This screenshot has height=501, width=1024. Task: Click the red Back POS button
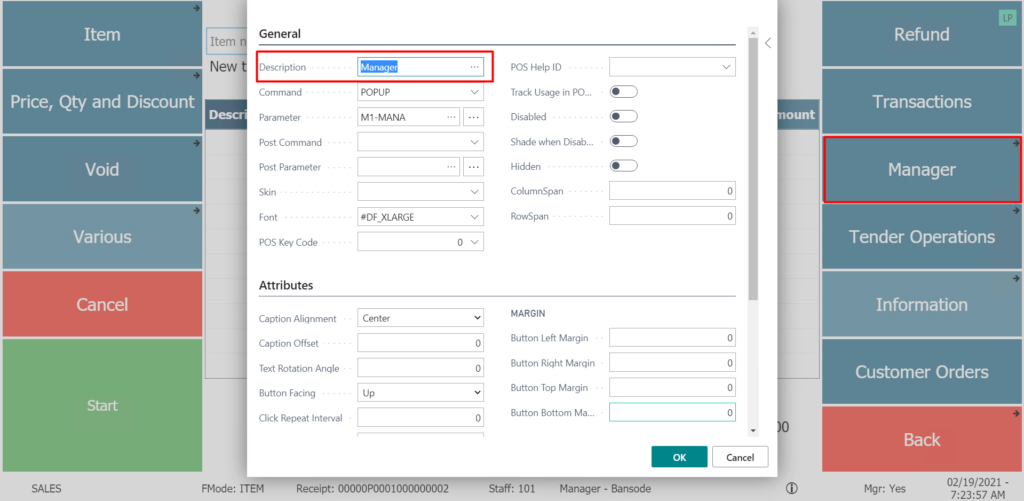pos(921,440)
